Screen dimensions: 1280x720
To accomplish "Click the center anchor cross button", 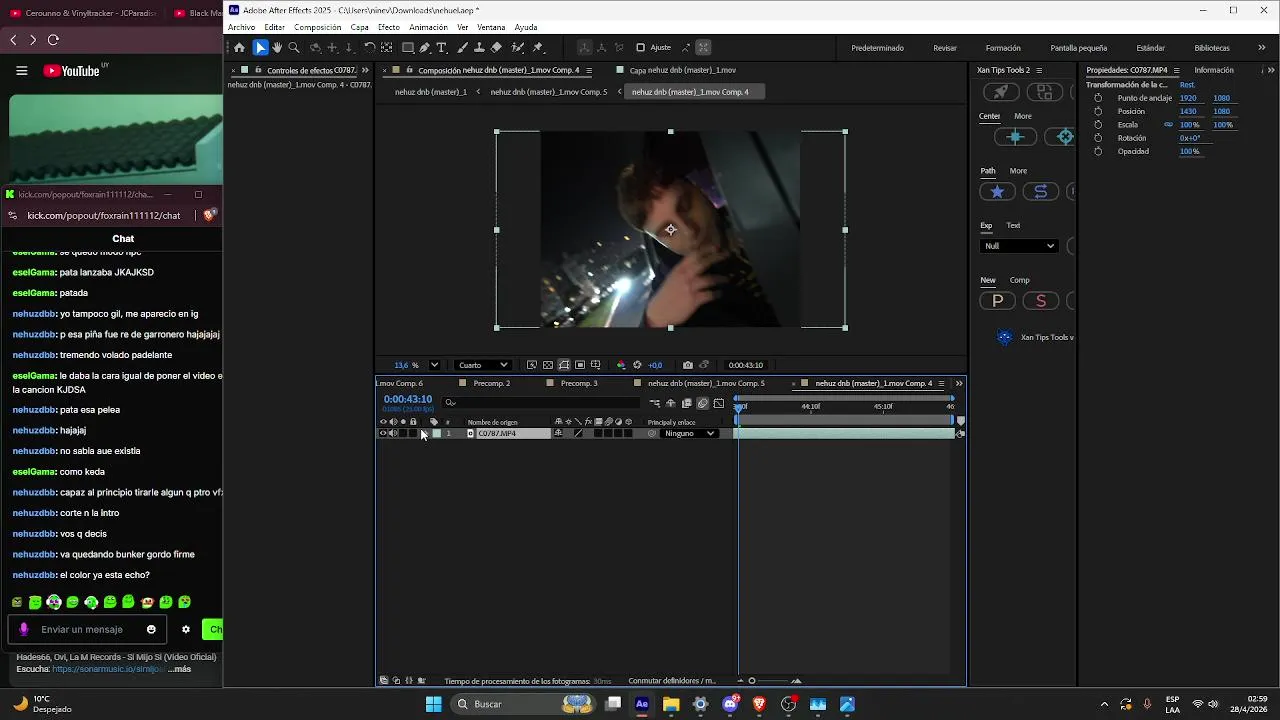I will click(x=1016, y=137).
